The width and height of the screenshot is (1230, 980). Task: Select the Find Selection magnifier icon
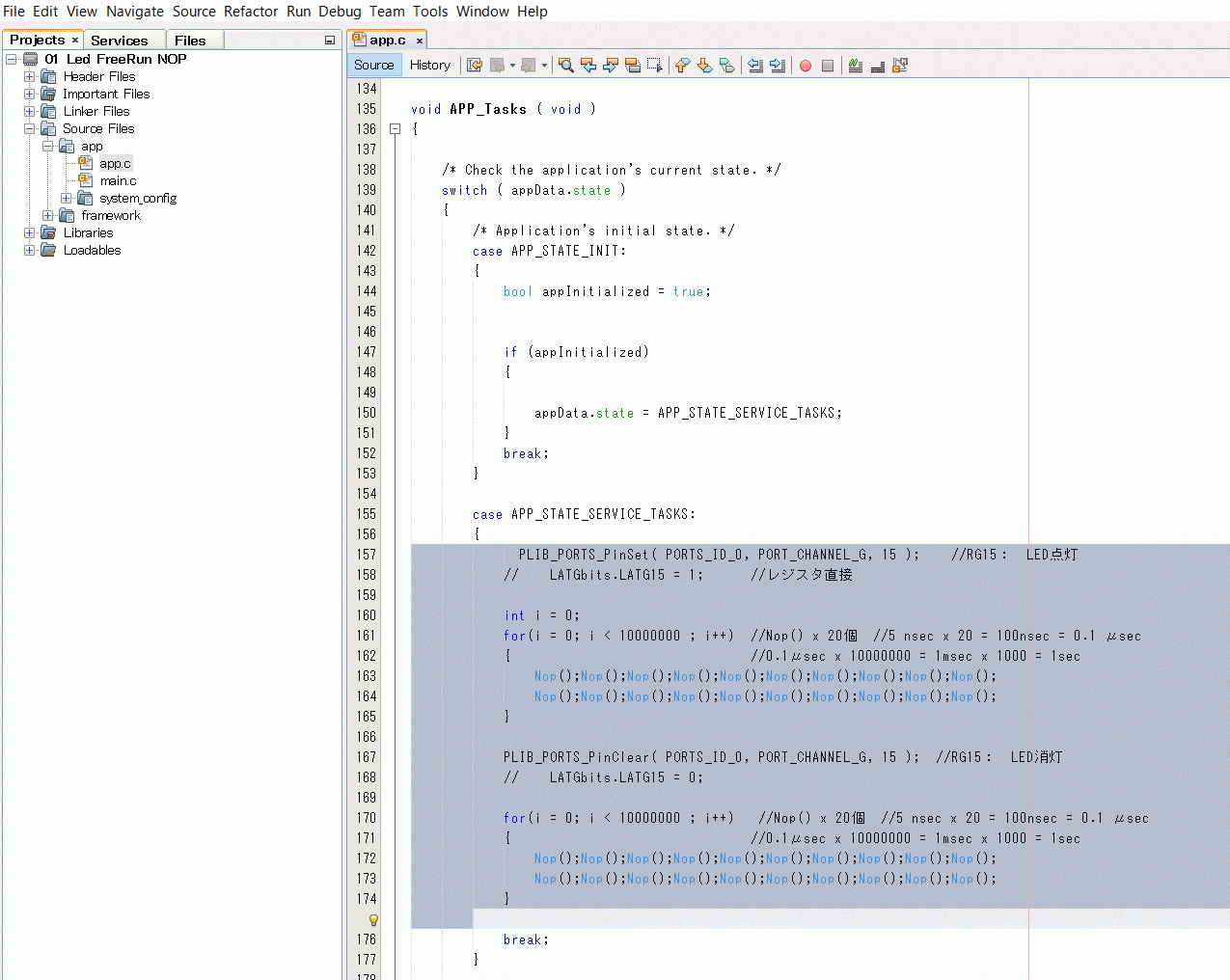(566, 65)
